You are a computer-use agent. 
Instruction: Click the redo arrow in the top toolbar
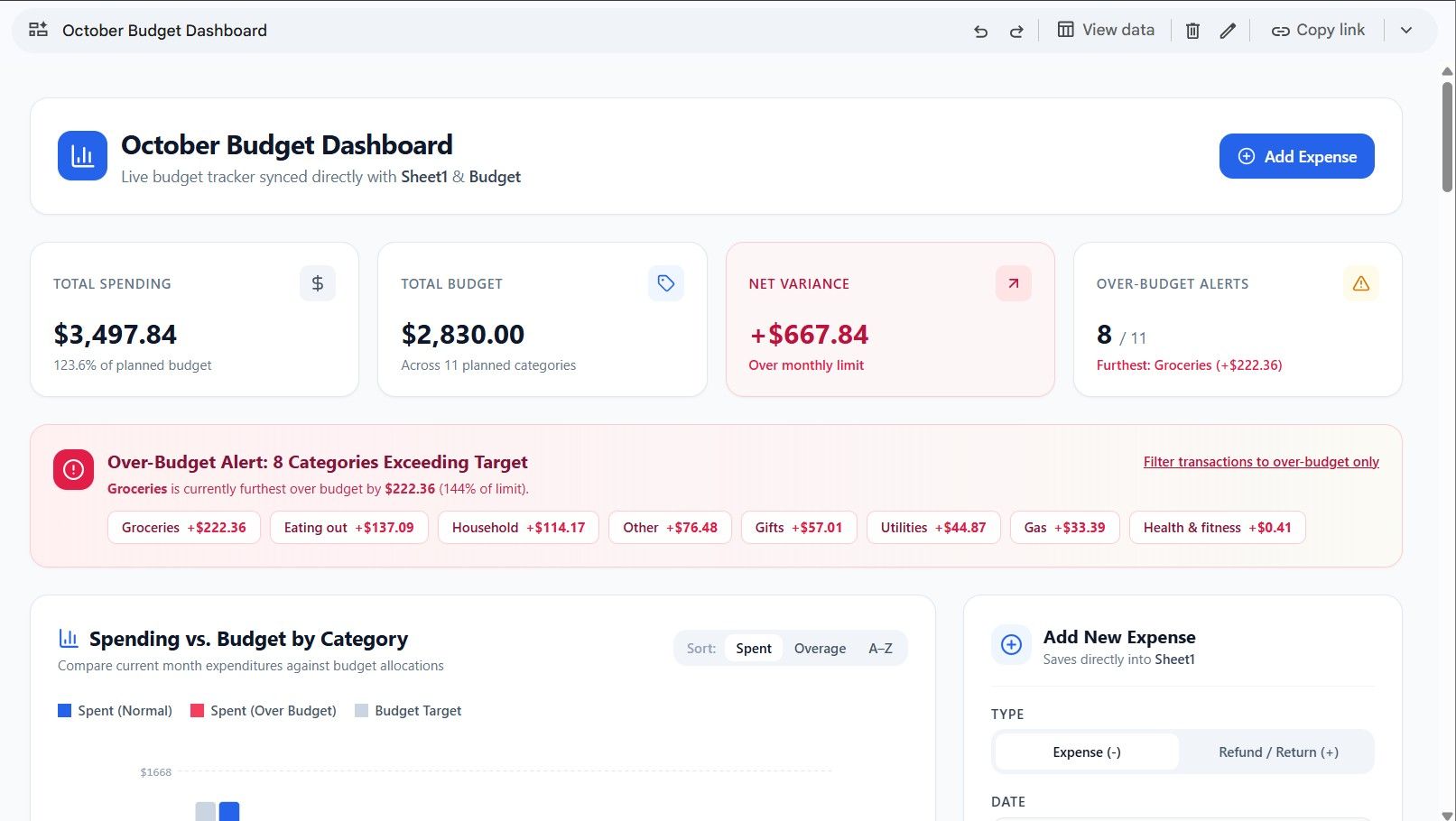click(x=1016, y=31)
